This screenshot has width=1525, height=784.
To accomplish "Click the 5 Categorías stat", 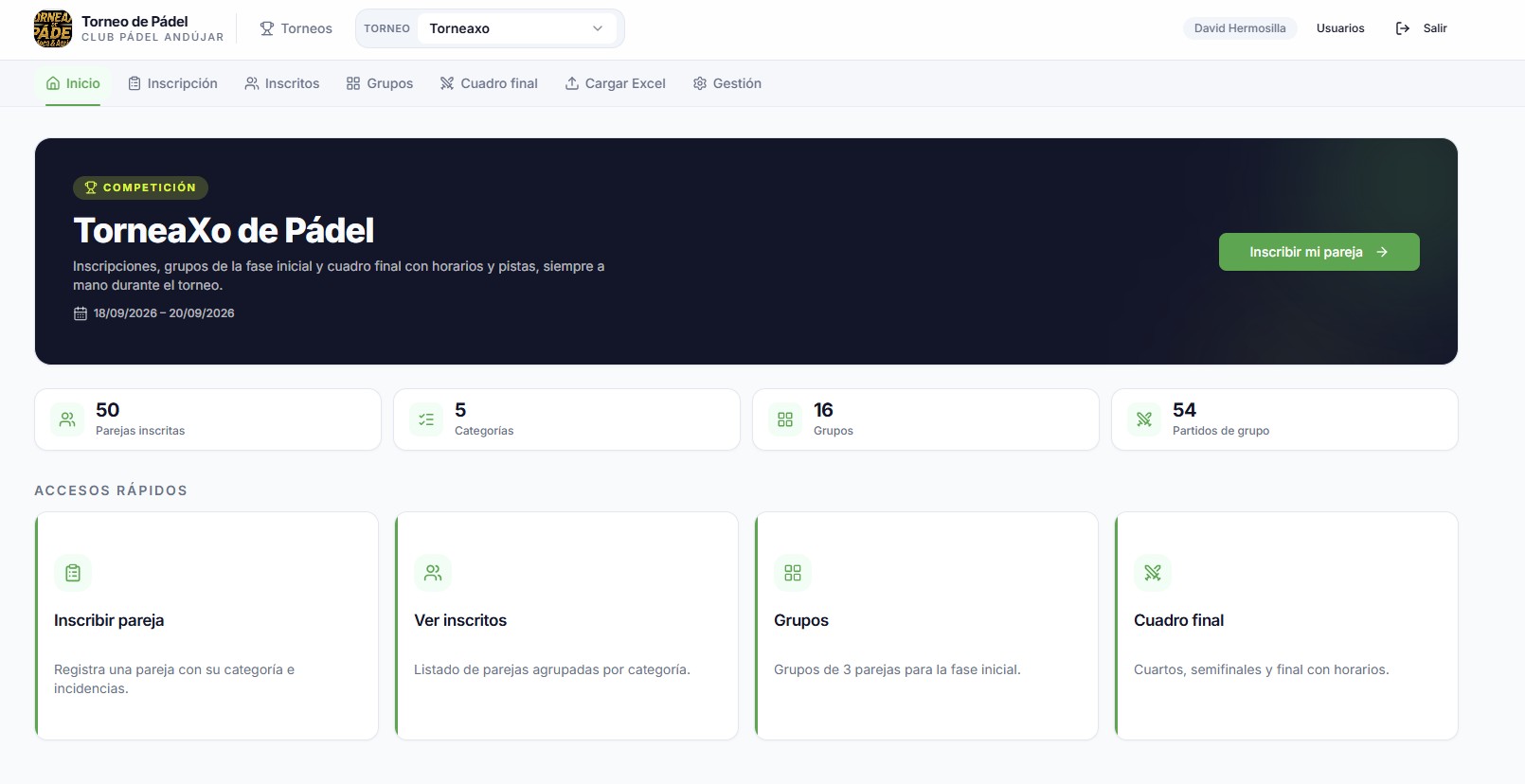I will [x=566, y=419].
